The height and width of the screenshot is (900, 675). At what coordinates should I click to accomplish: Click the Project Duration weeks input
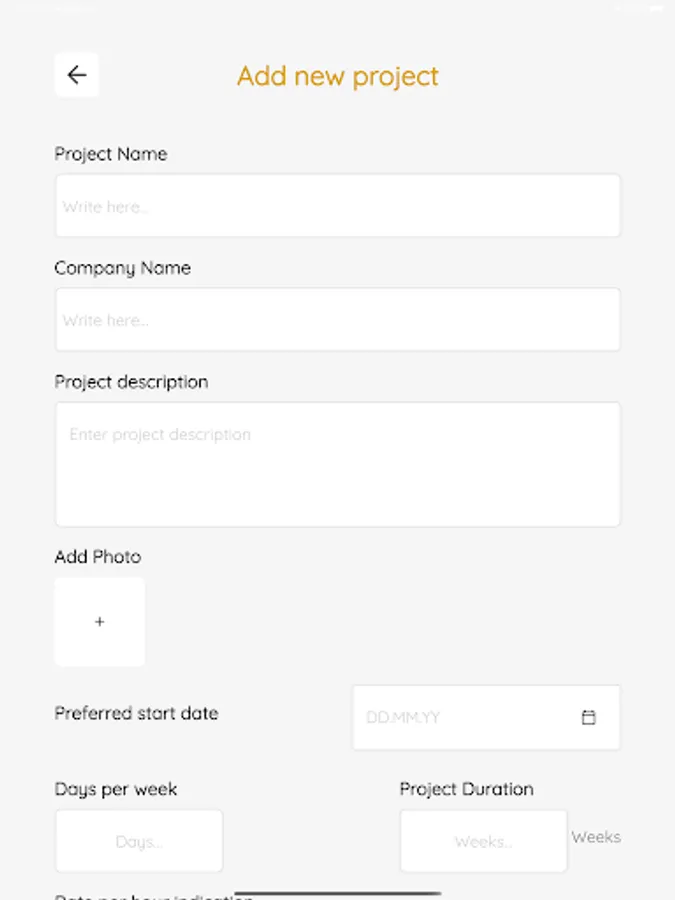483,841
